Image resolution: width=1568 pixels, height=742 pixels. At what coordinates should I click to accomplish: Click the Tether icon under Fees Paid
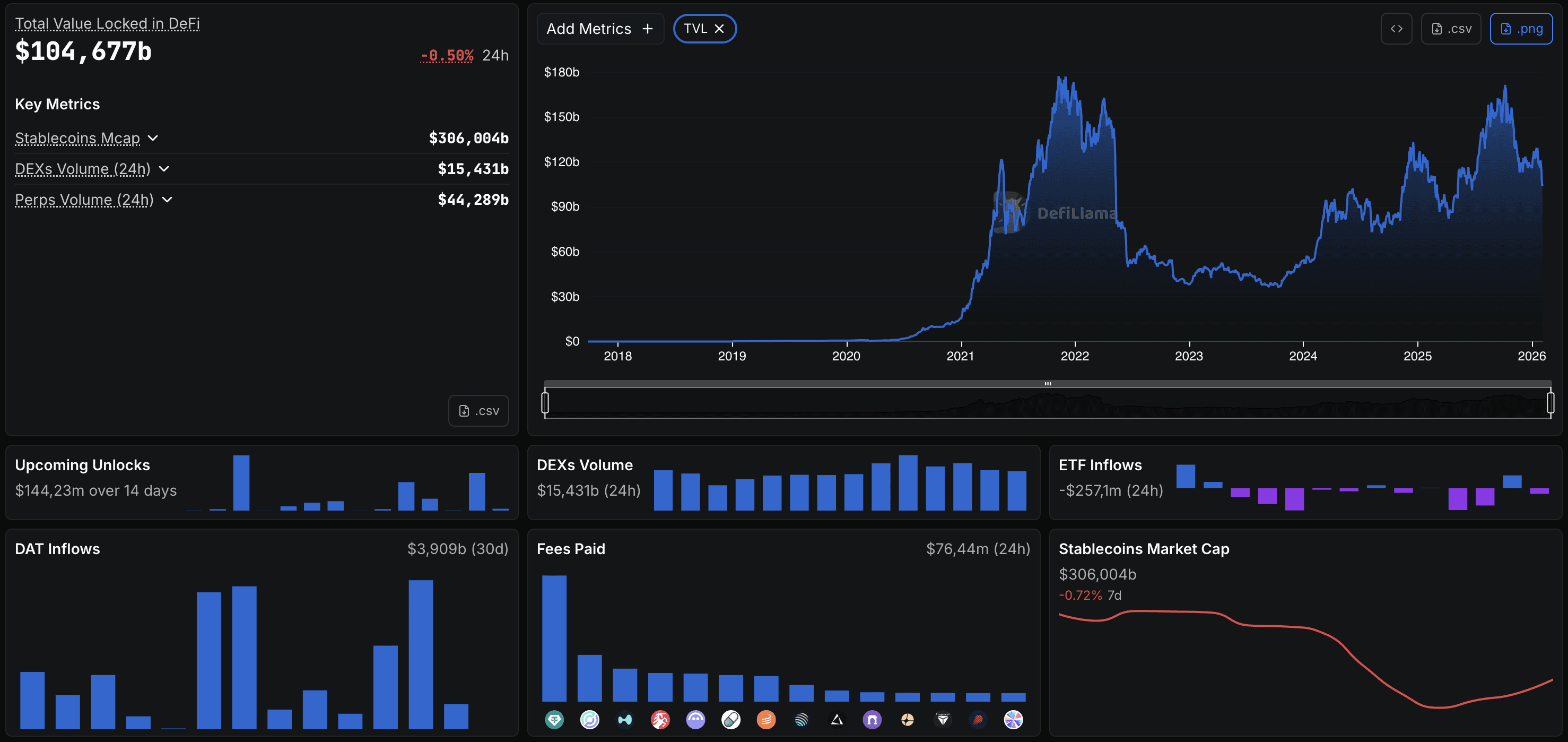coord(554,720)
